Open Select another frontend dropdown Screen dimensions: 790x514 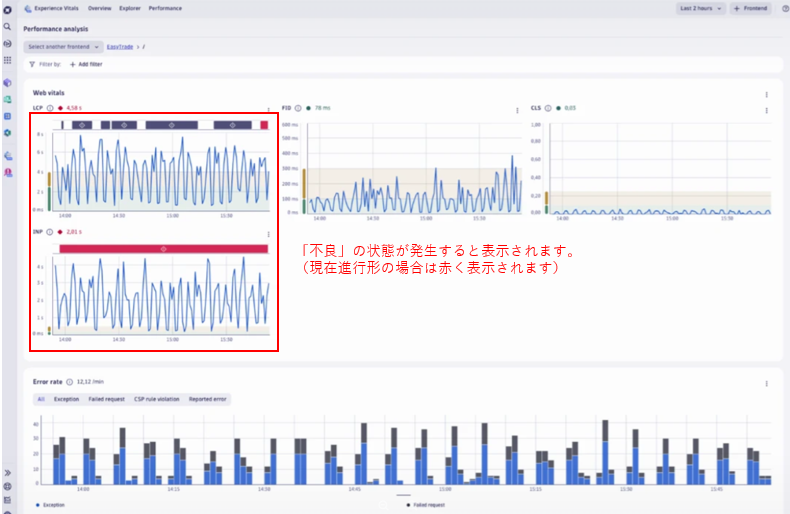[x=64, y=47]
